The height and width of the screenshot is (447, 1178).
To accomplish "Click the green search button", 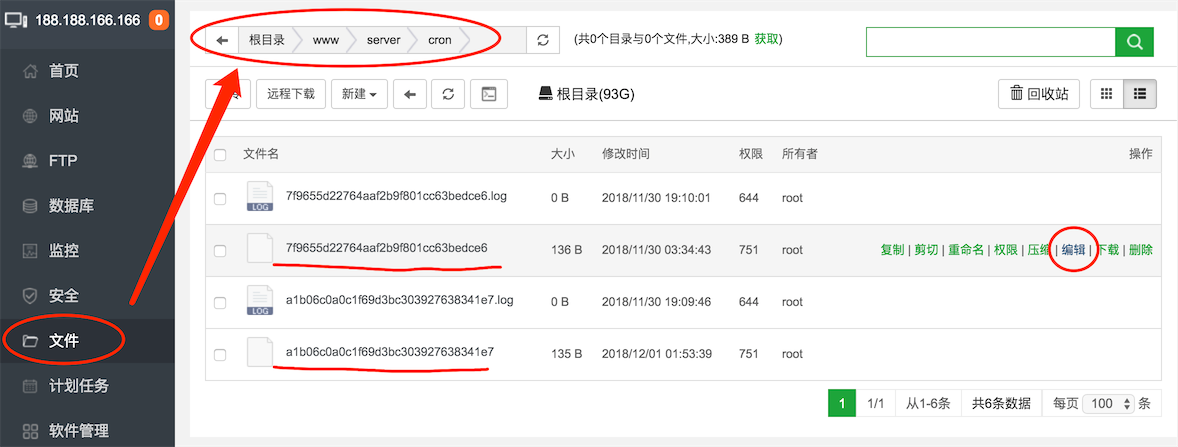I will coord(1134,41).
